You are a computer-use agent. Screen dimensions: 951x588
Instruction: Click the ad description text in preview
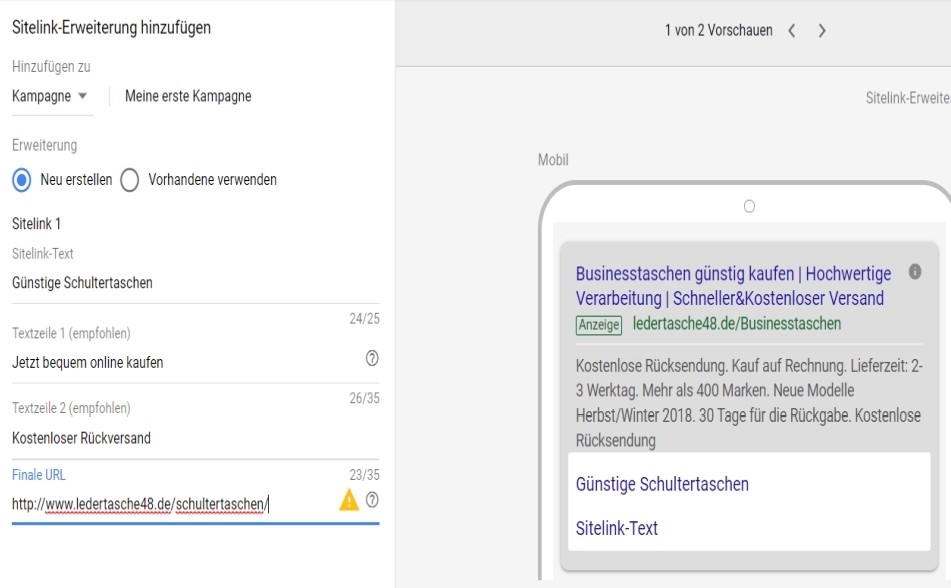(x=747, y=400)
